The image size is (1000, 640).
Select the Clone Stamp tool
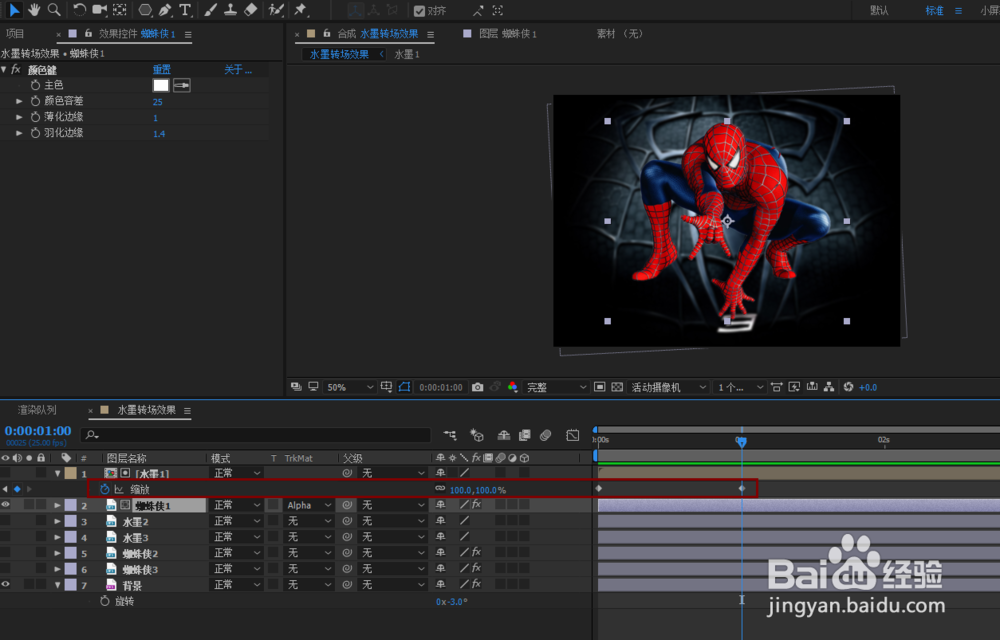click(x=230, y=10)
